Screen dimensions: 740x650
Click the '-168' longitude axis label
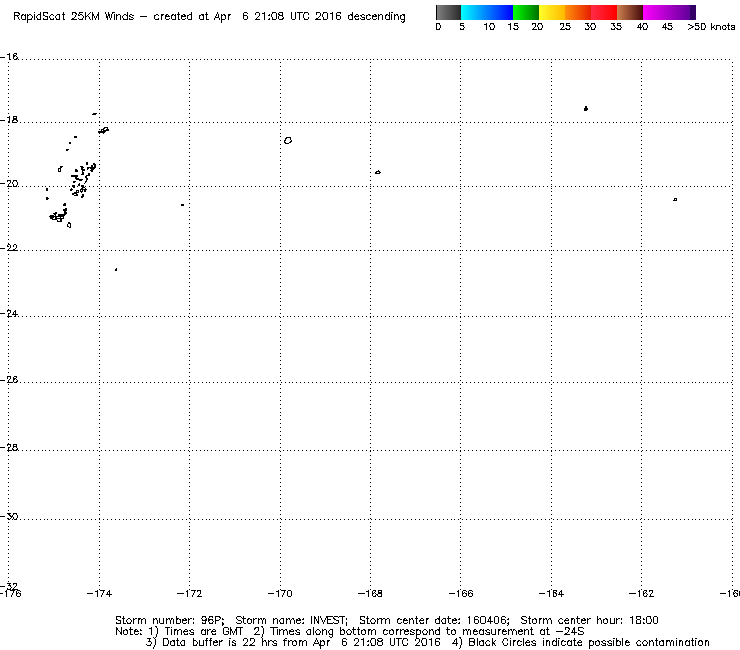370,593
